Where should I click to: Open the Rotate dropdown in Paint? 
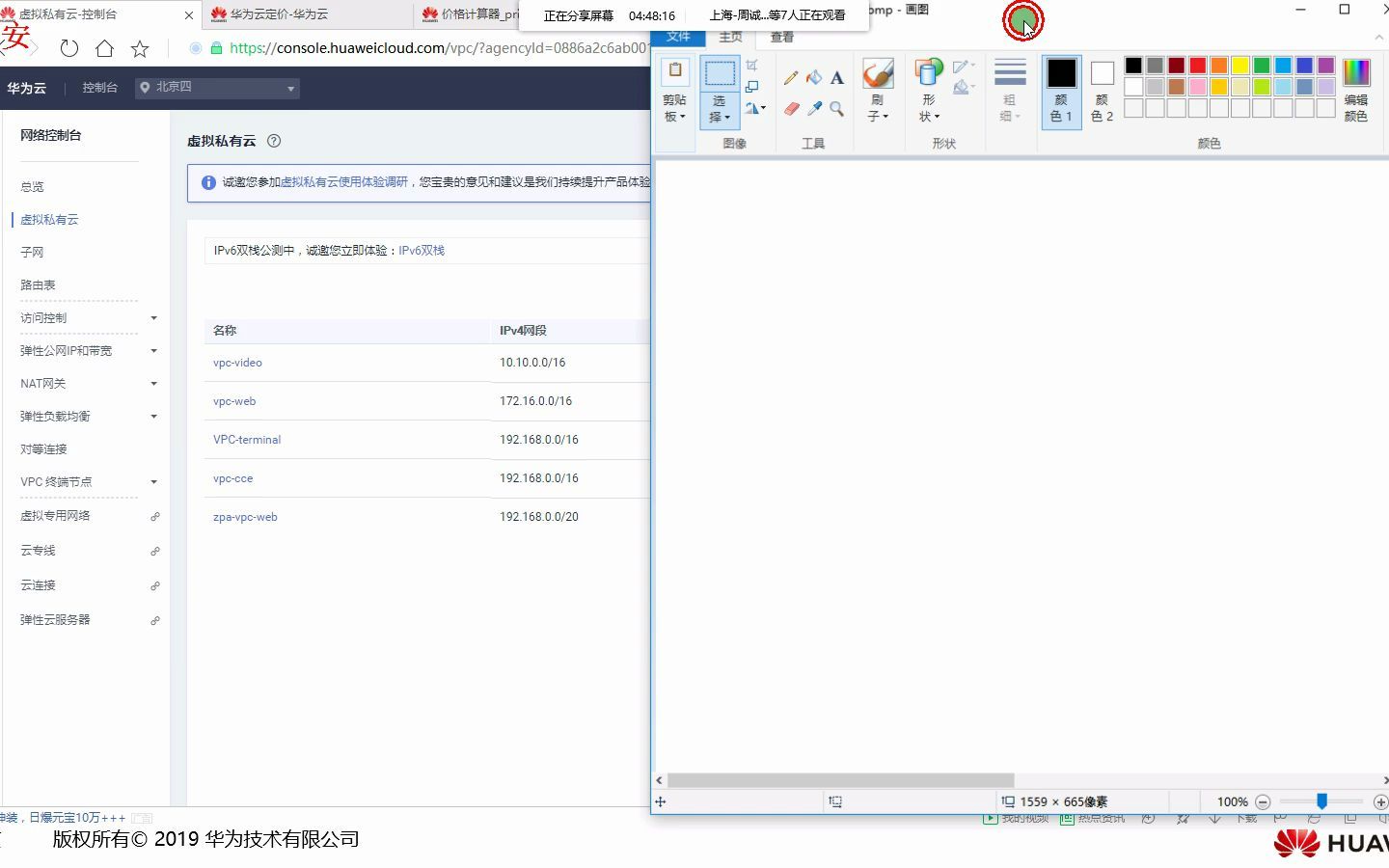click(755, 109)
